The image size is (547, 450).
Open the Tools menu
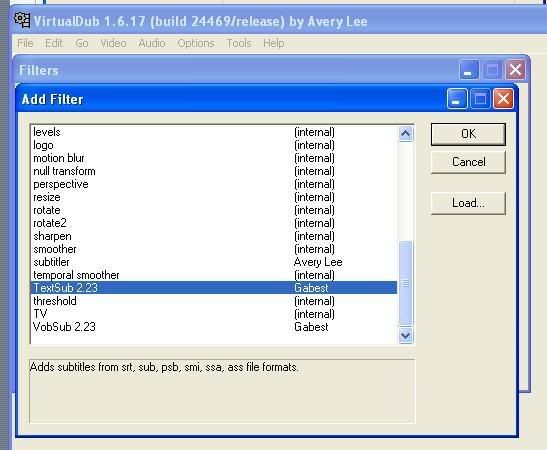pos(239,43)
